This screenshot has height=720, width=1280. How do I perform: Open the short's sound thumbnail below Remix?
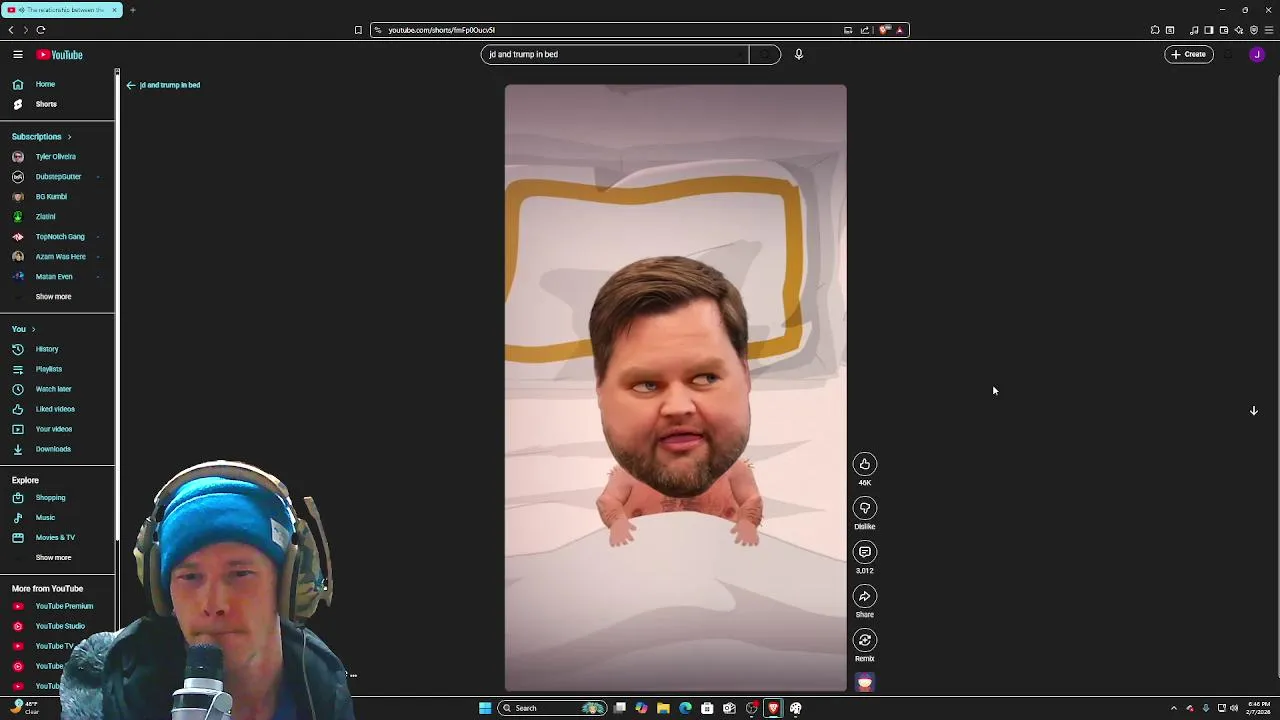click(x=865, y=682)
